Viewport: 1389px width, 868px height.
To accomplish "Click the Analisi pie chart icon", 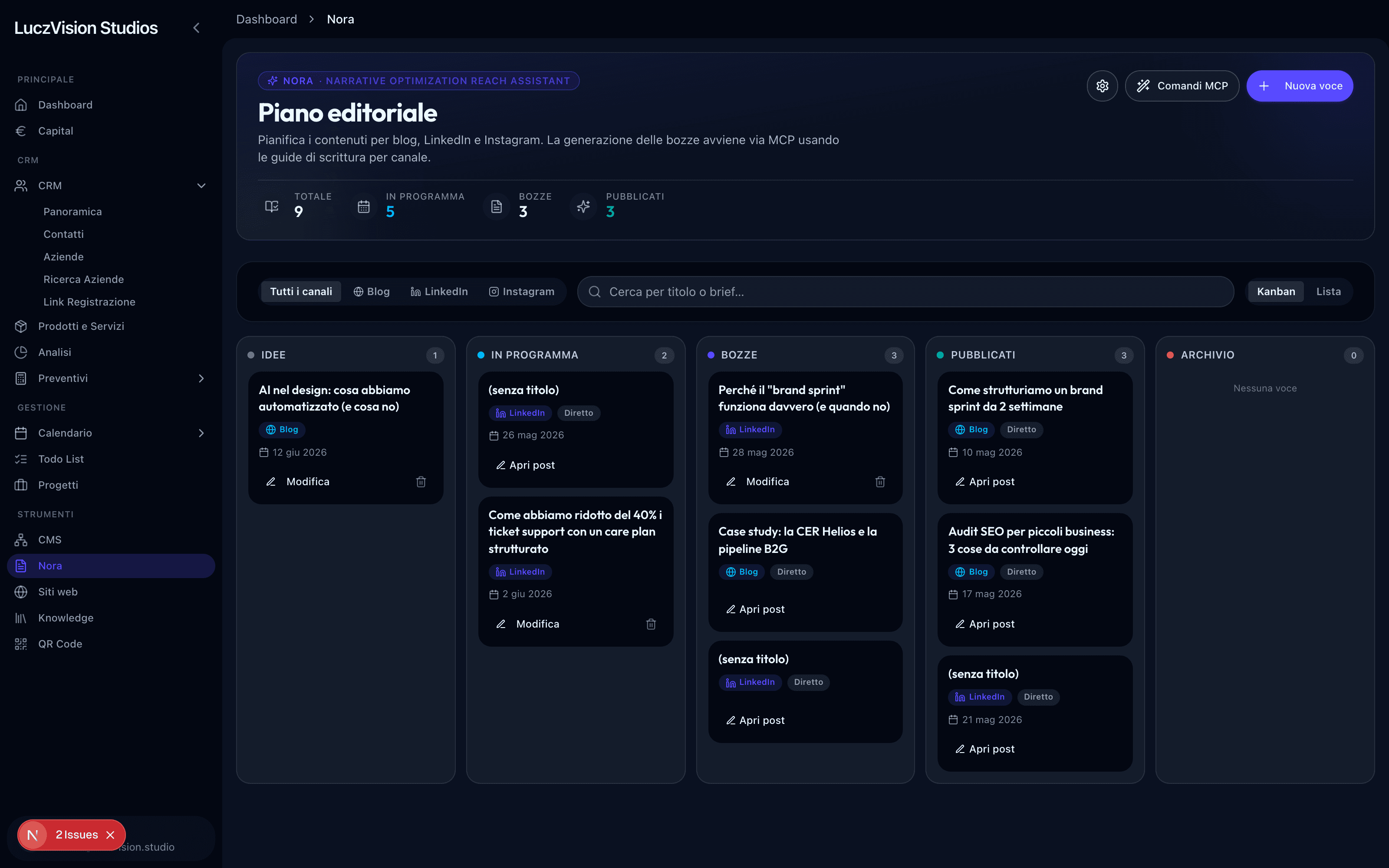I will (21, 352).
